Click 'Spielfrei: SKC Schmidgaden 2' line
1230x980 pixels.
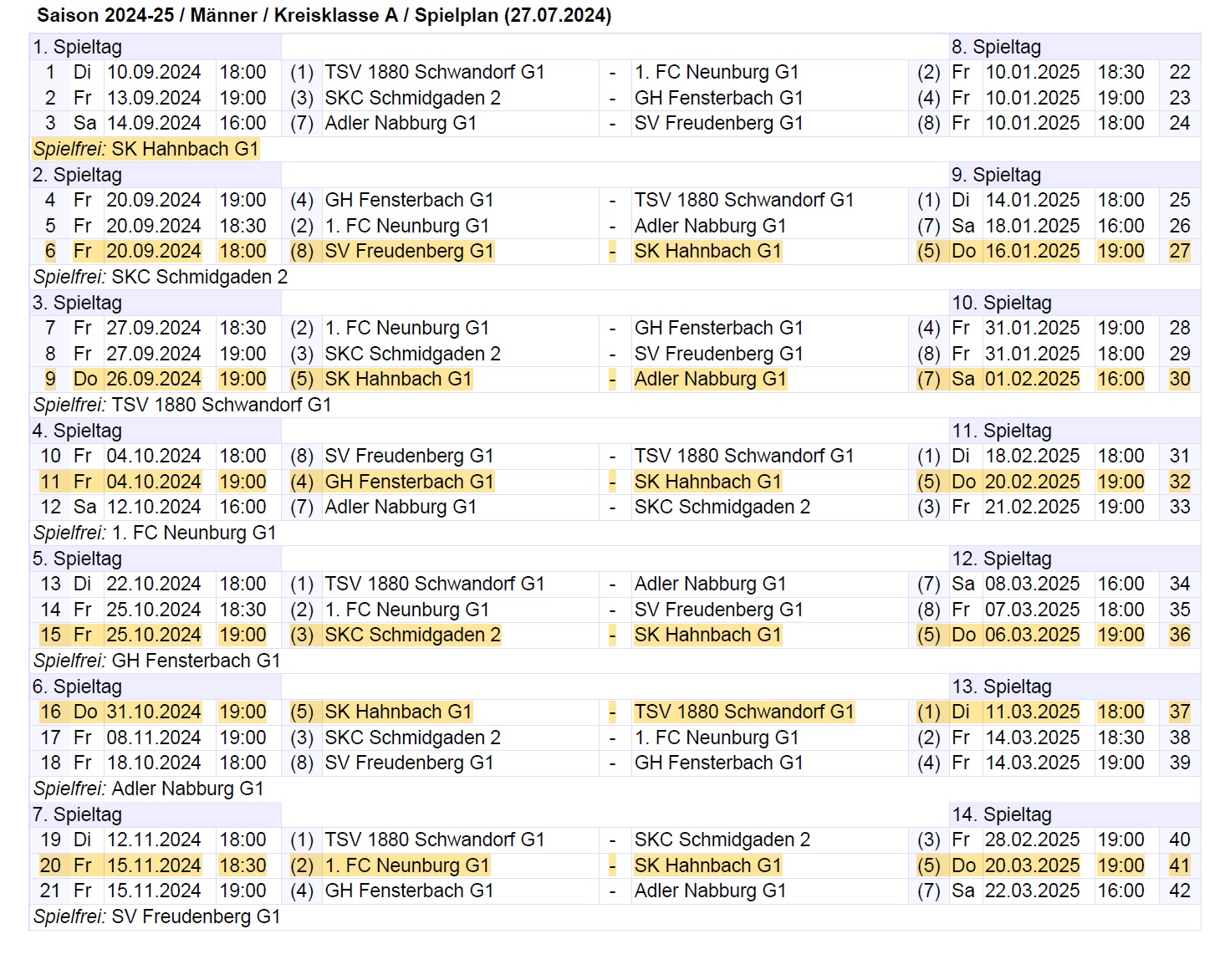161,277
